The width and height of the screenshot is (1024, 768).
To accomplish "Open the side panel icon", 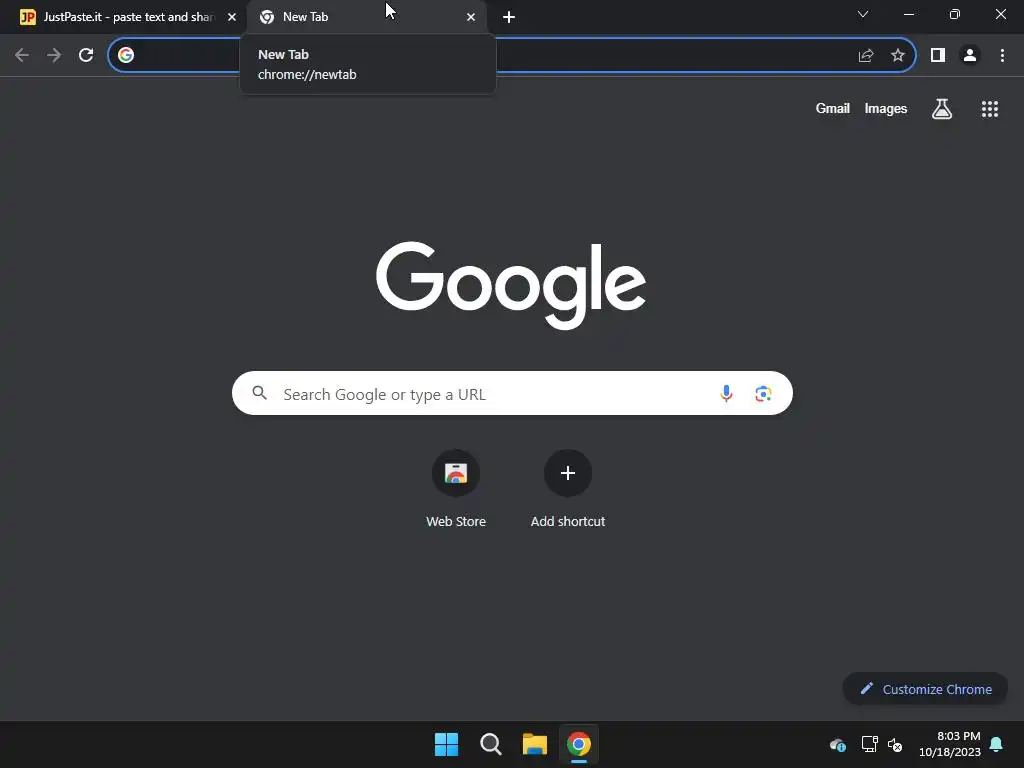I will [x=938, y=56].
